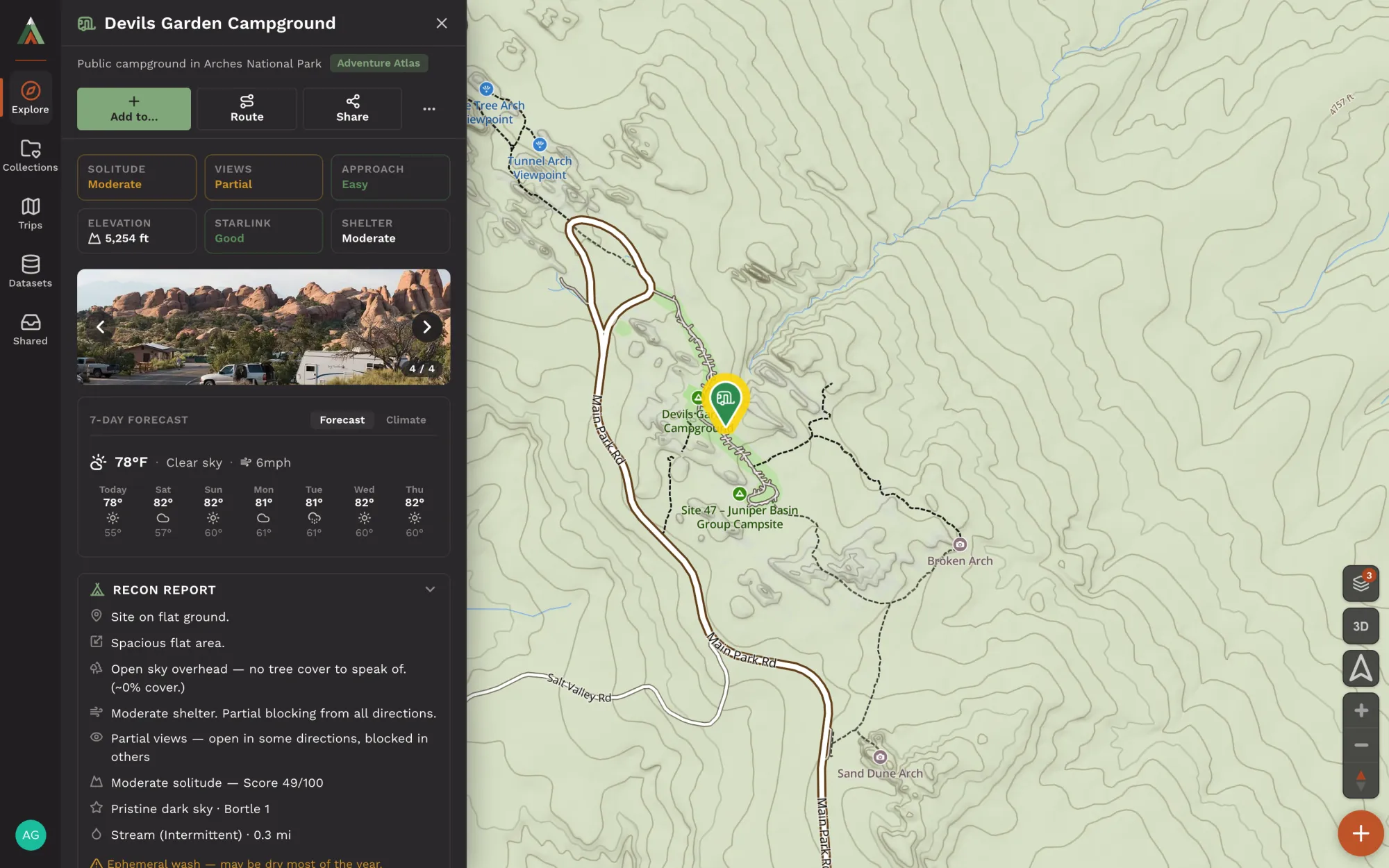Click the Route button

click(247, 109)
